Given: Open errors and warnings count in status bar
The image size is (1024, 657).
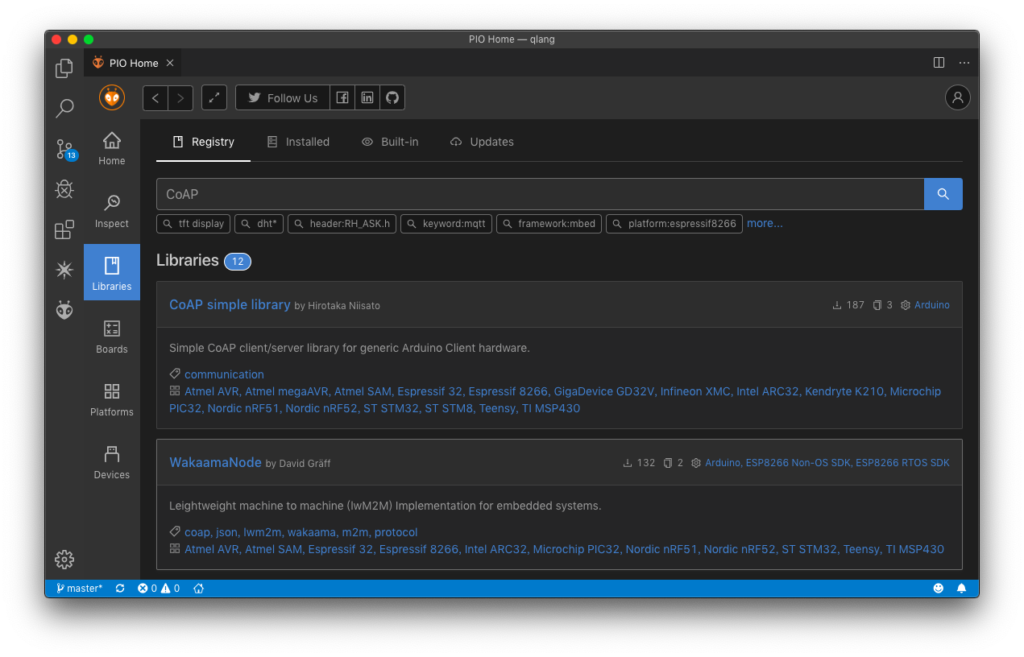Looking at the screenshot, I should 159,588.
